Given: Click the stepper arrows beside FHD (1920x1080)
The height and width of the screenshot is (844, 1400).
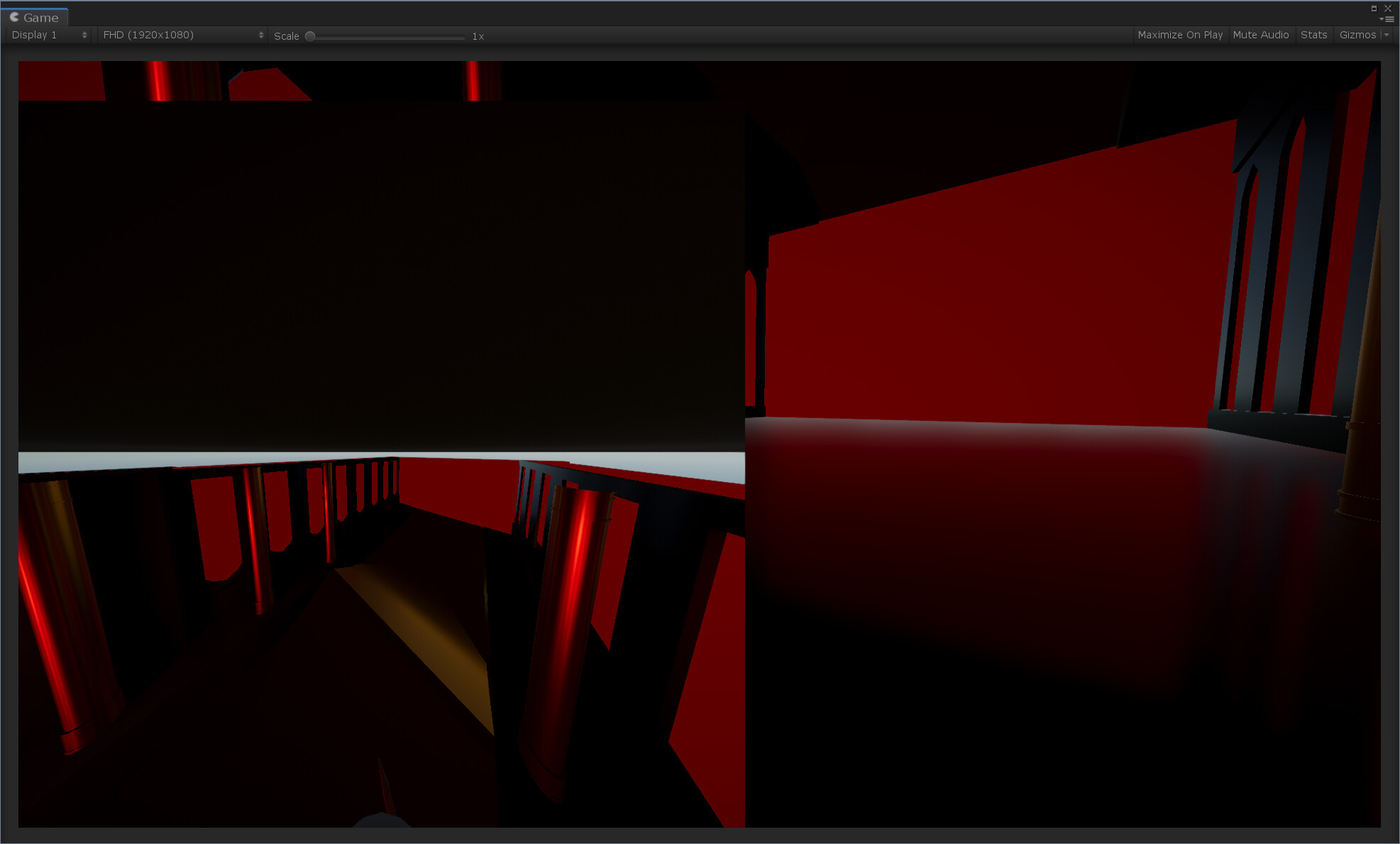Looking at the screenshot, I should tap(260, 34).
